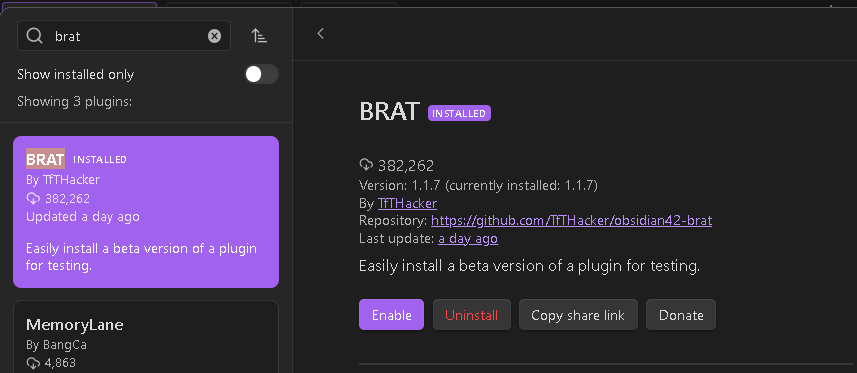857x373 pixels.
Task: Click 'Updated a day ago' in BRAT card
Action: [83, 217]
